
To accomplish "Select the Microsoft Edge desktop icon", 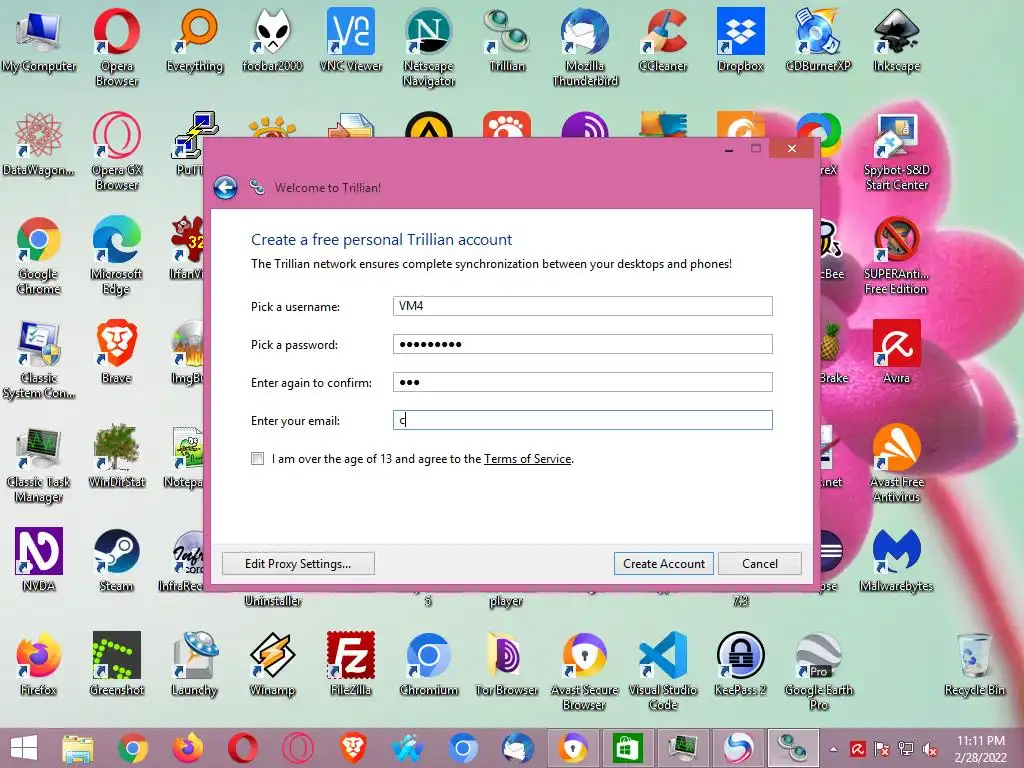I will tap(116, 255).
